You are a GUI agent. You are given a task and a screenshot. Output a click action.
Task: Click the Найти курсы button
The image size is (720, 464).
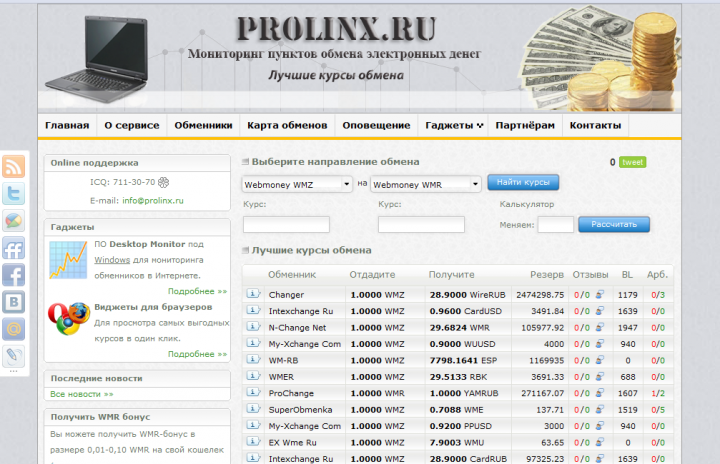pyautogui.click(x=523, y=182)
